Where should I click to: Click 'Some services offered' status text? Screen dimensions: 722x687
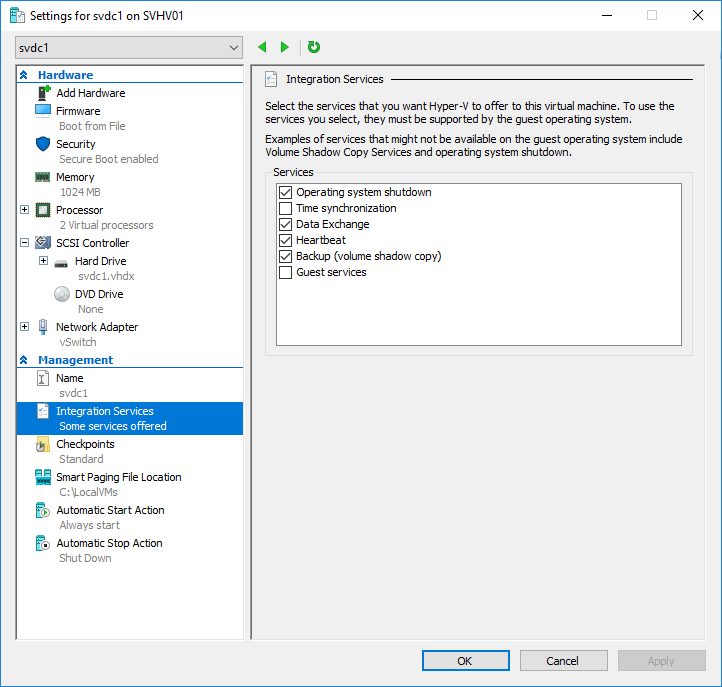pyautogui.click(x=113, y=426)
